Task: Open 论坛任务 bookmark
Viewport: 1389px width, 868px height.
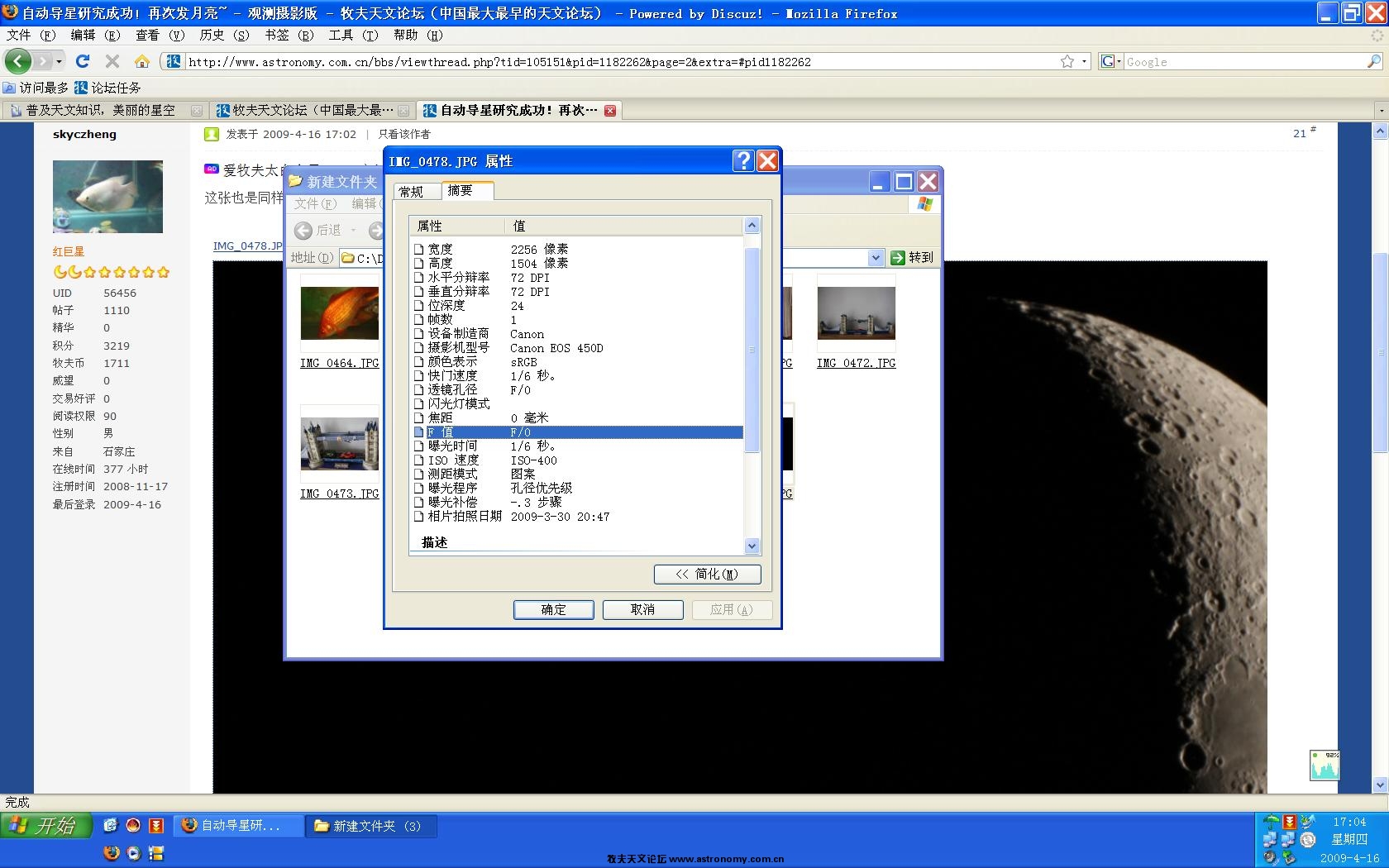Action: [107, 88]
